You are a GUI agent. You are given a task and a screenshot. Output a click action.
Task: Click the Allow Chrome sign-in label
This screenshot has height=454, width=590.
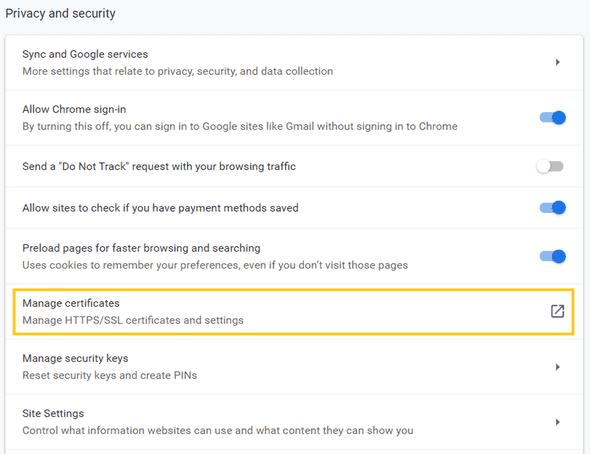pos(74,109)
